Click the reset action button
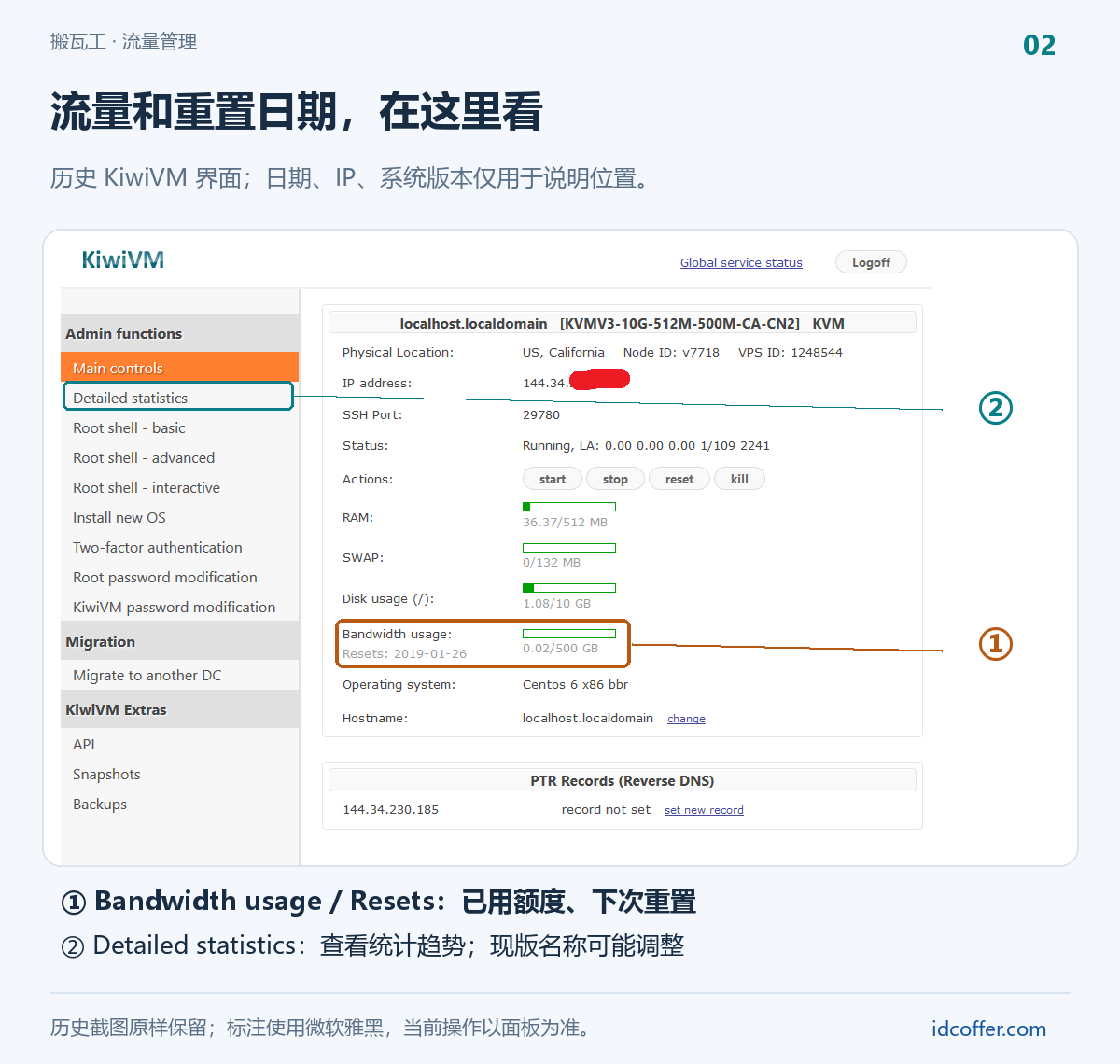 point(679,479)
